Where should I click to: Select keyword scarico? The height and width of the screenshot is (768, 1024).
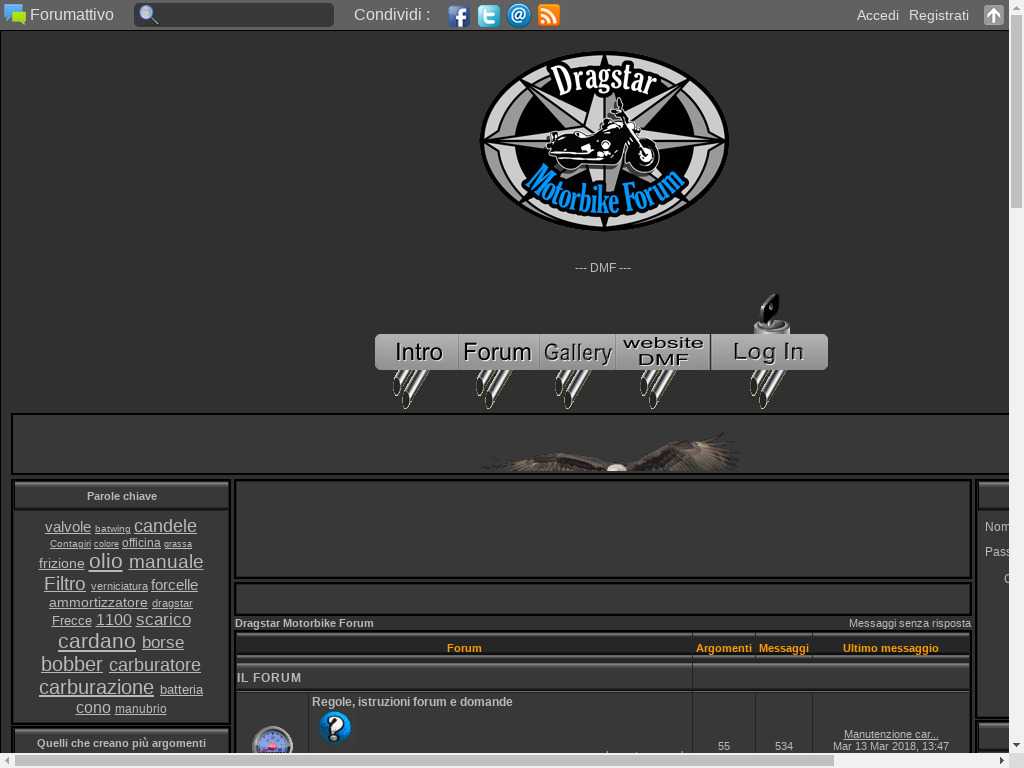tap(163, 619)
